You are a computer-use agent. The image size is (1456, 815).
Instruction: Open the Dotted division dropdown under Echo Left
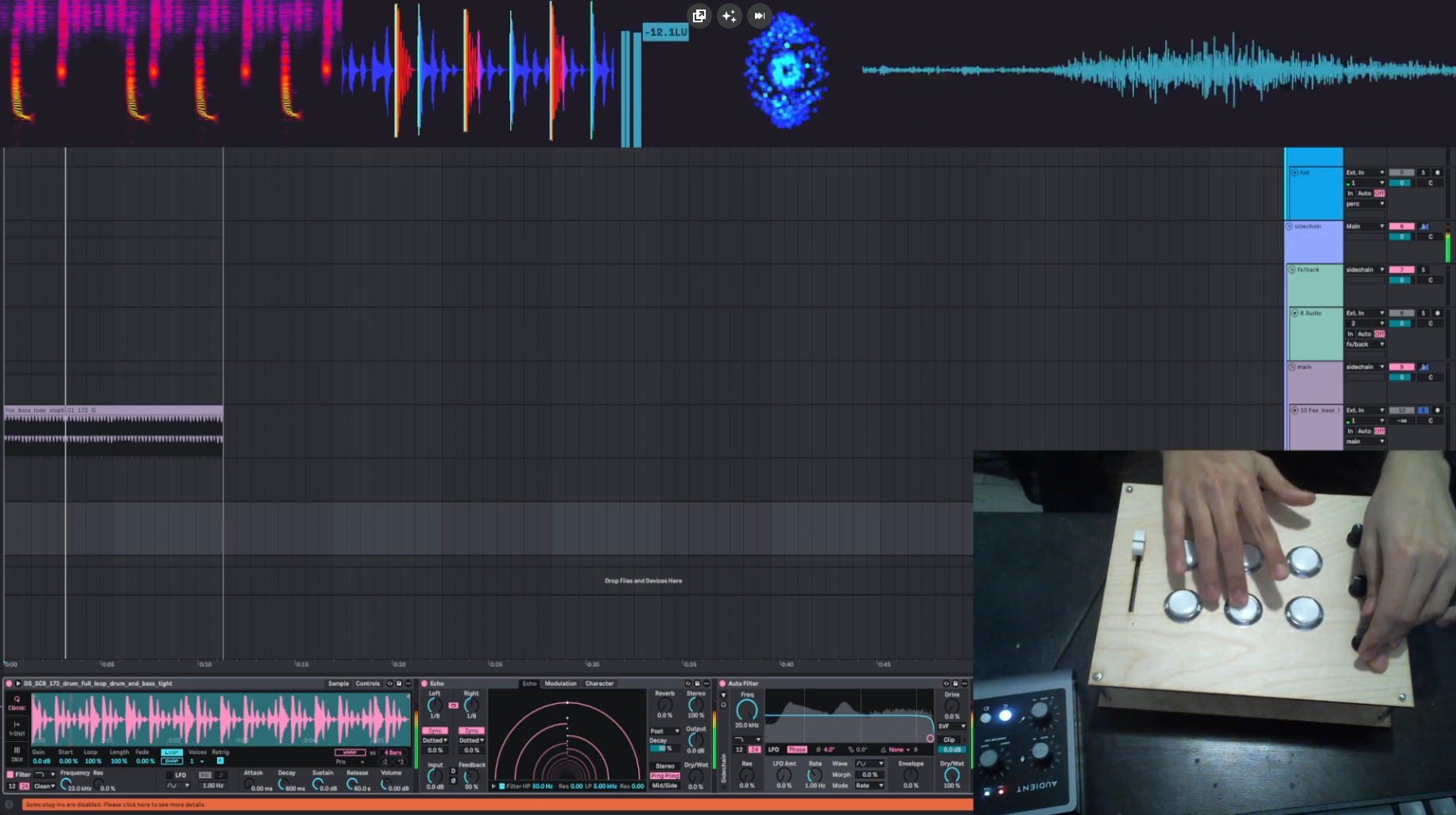pos(435,740)
